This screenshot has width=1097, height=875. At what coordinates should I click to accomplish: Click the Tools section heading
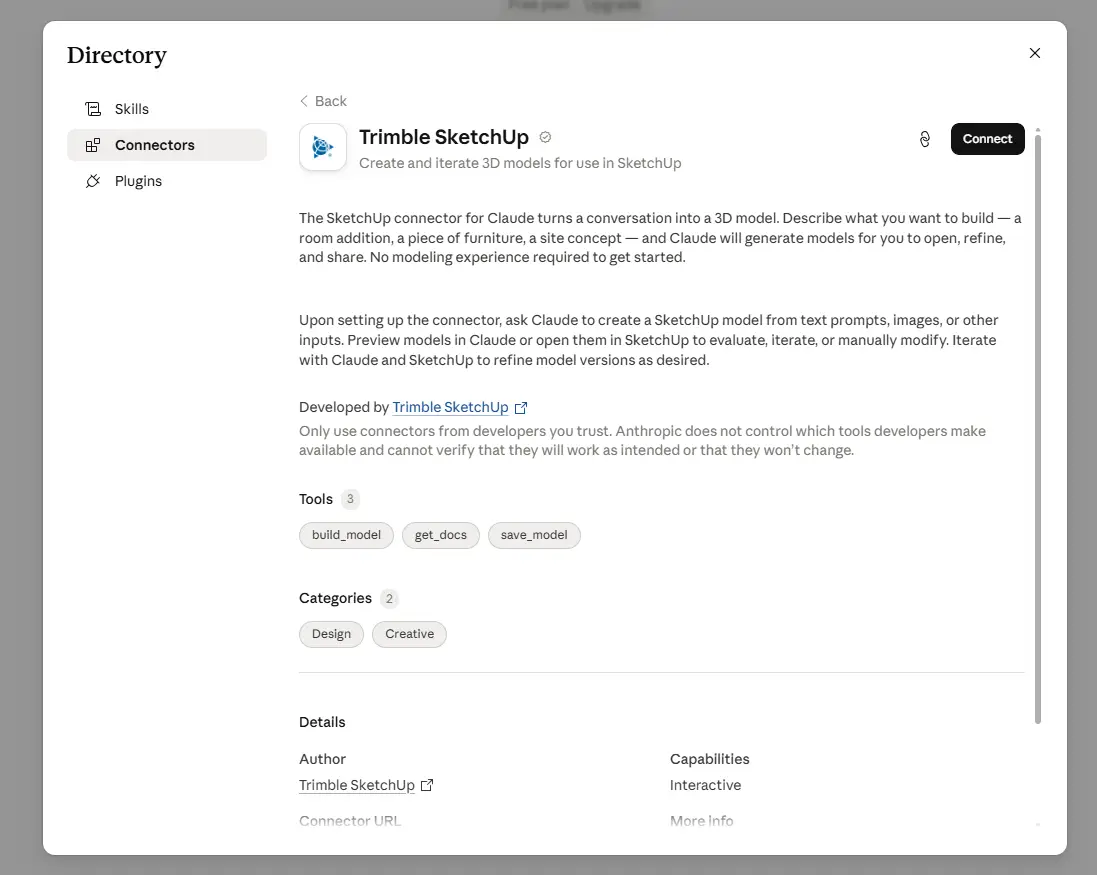click(316, 499)
